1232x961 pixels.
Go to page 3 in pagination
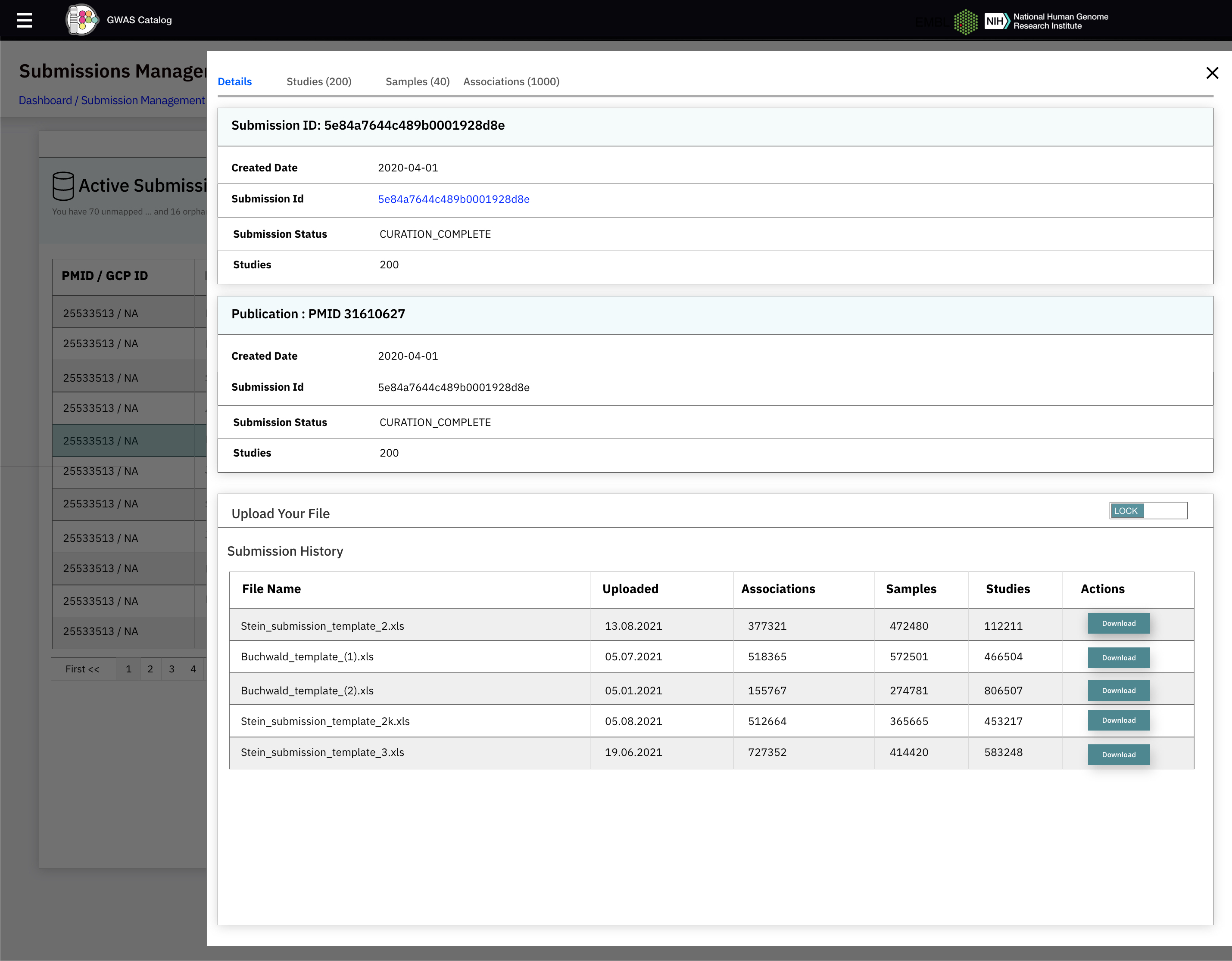coord(172,669)
